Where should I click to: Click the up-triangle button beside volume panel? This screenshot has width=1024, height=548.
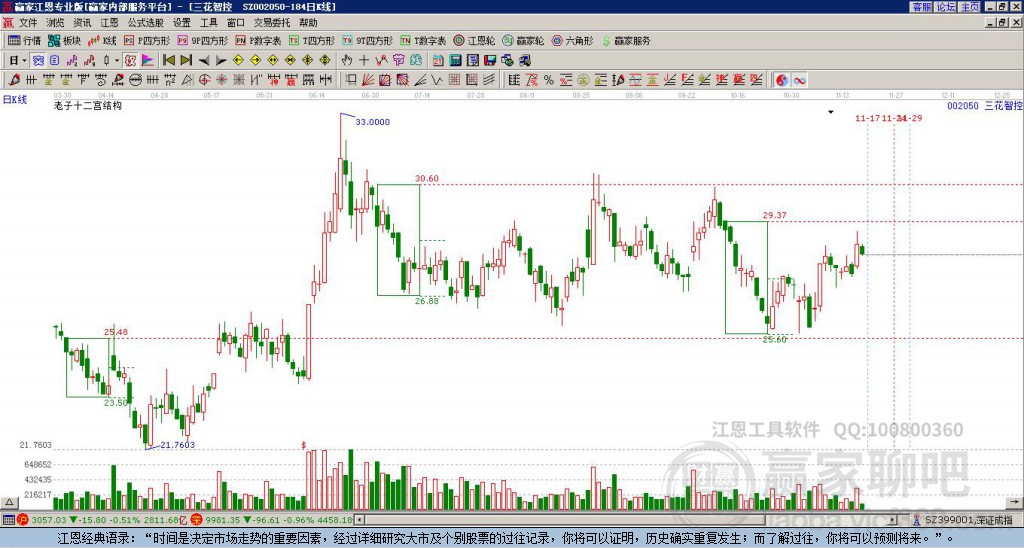[x=9, y=502]
